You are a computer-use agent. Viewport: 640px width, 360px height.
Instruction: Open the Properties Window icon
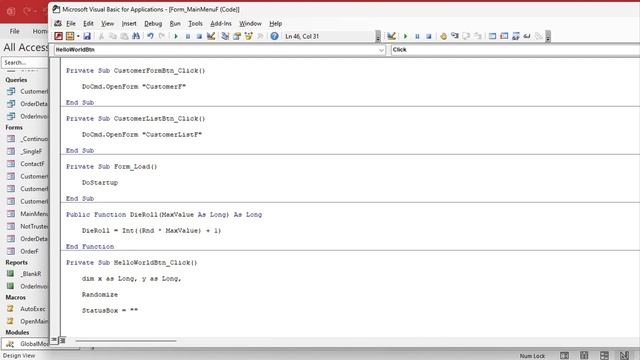pos(237,36)
